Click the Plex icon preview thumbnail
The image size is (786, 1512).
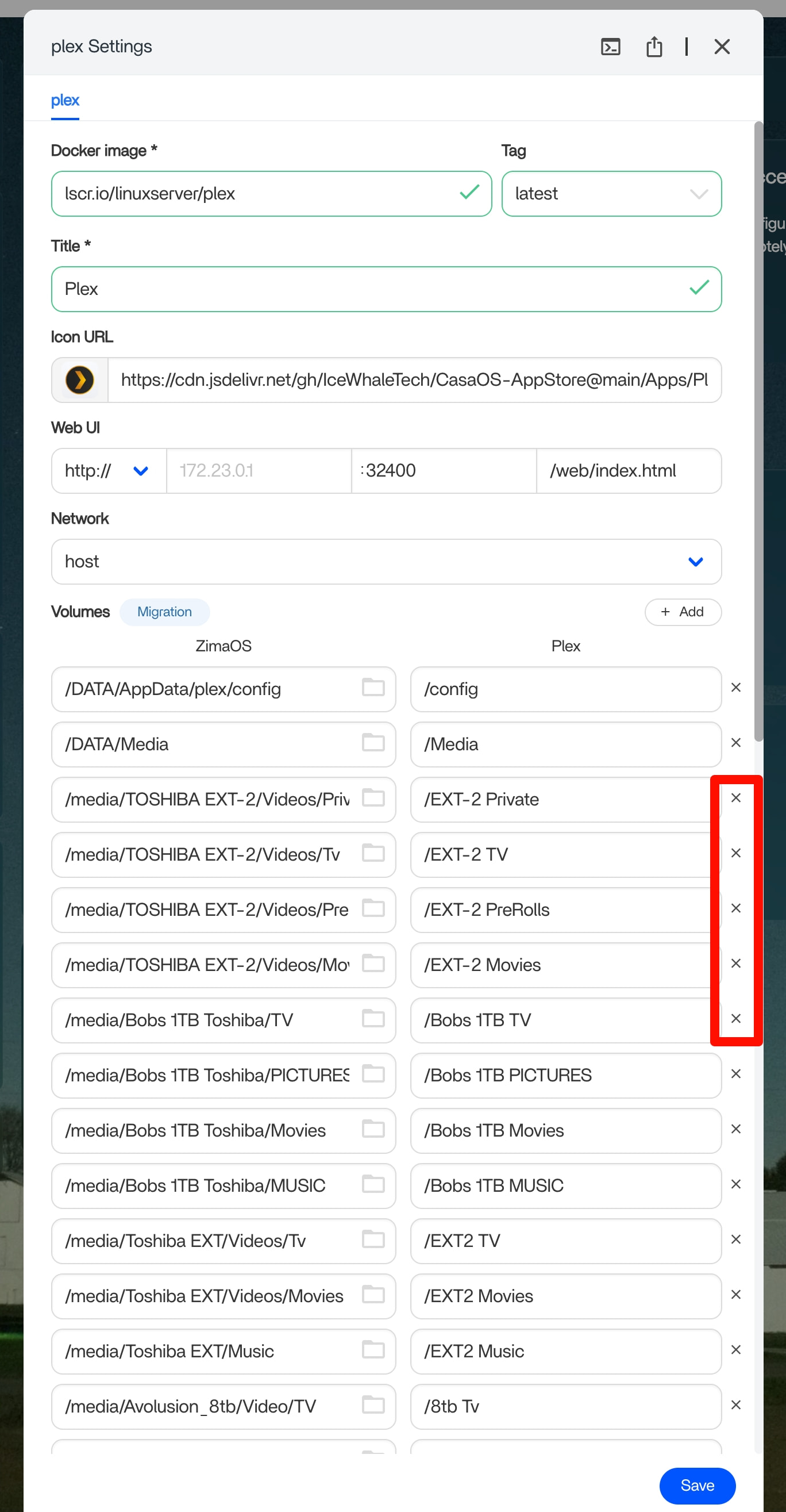(x=80, y=380)
